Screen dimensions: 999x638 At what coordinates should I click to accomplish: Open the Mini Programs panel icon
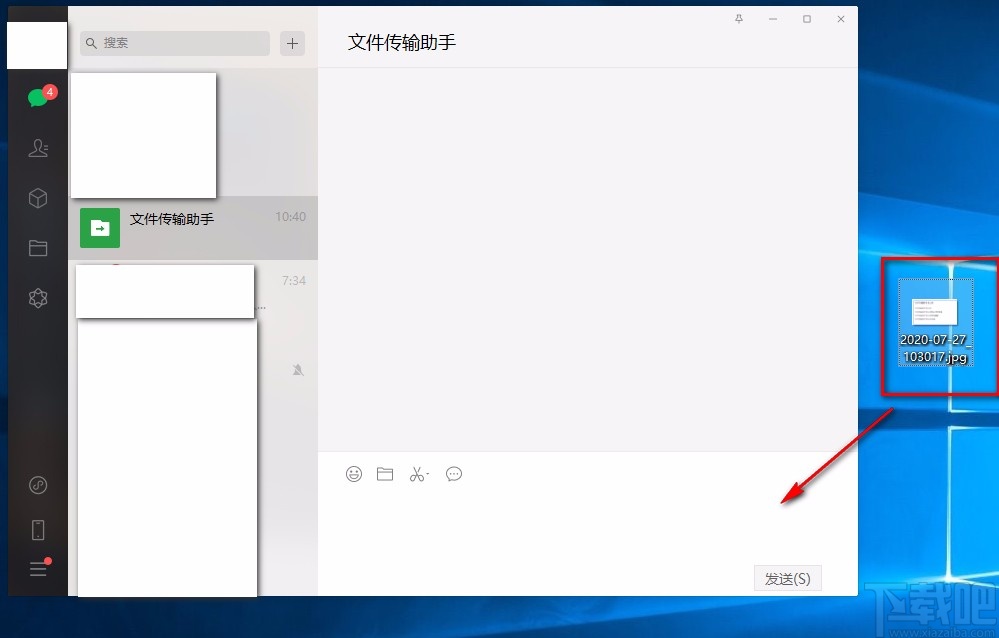(x=37, y=298)
